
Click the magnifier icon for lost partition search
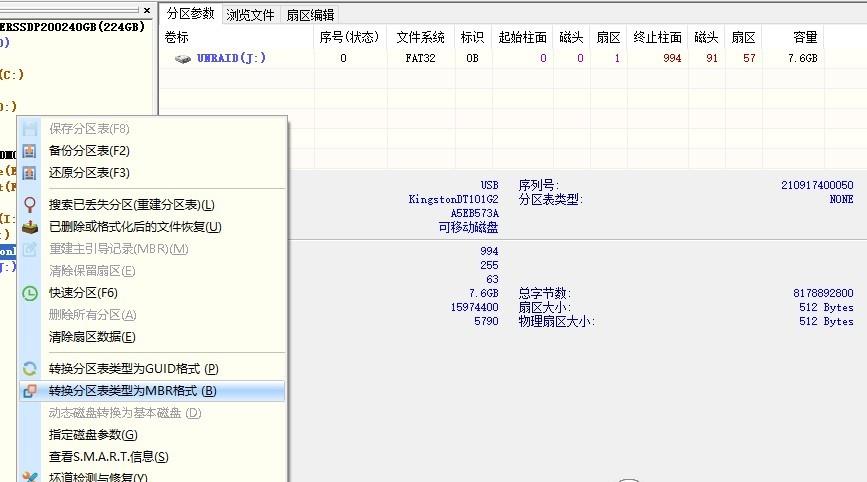29,205
